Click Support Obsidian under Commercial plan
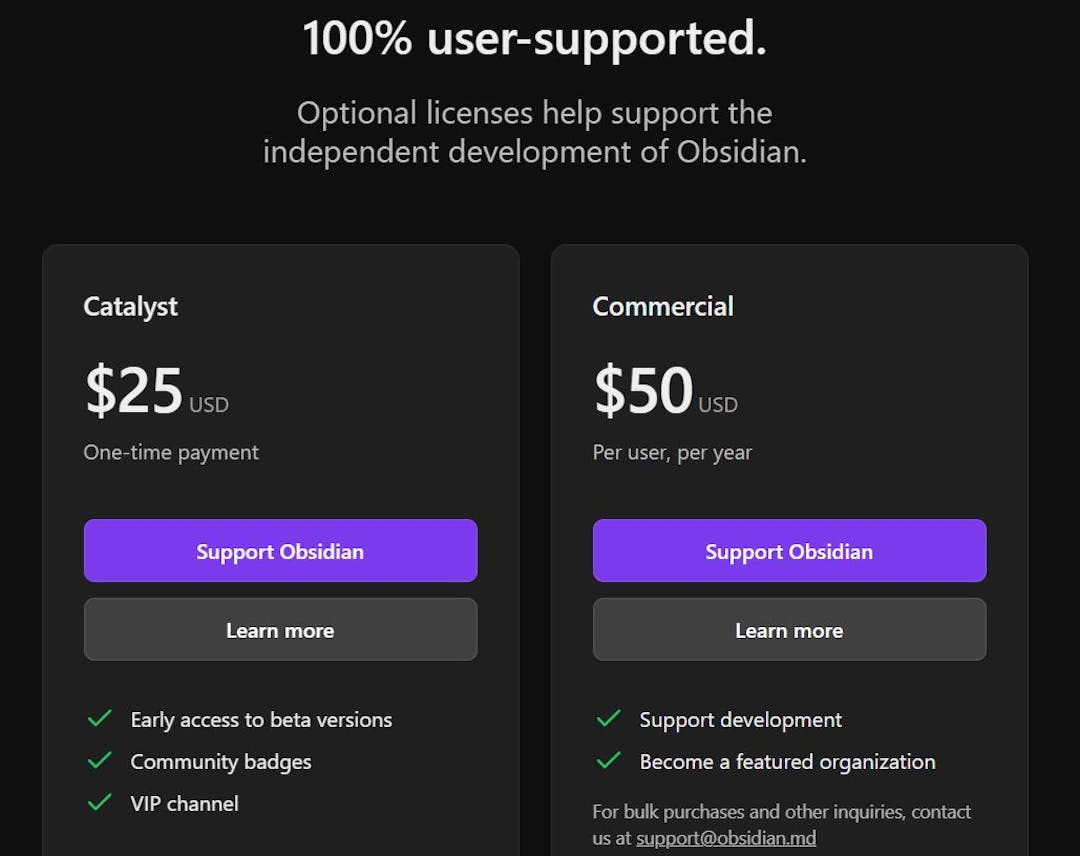1080x856 pixels. 789,551
